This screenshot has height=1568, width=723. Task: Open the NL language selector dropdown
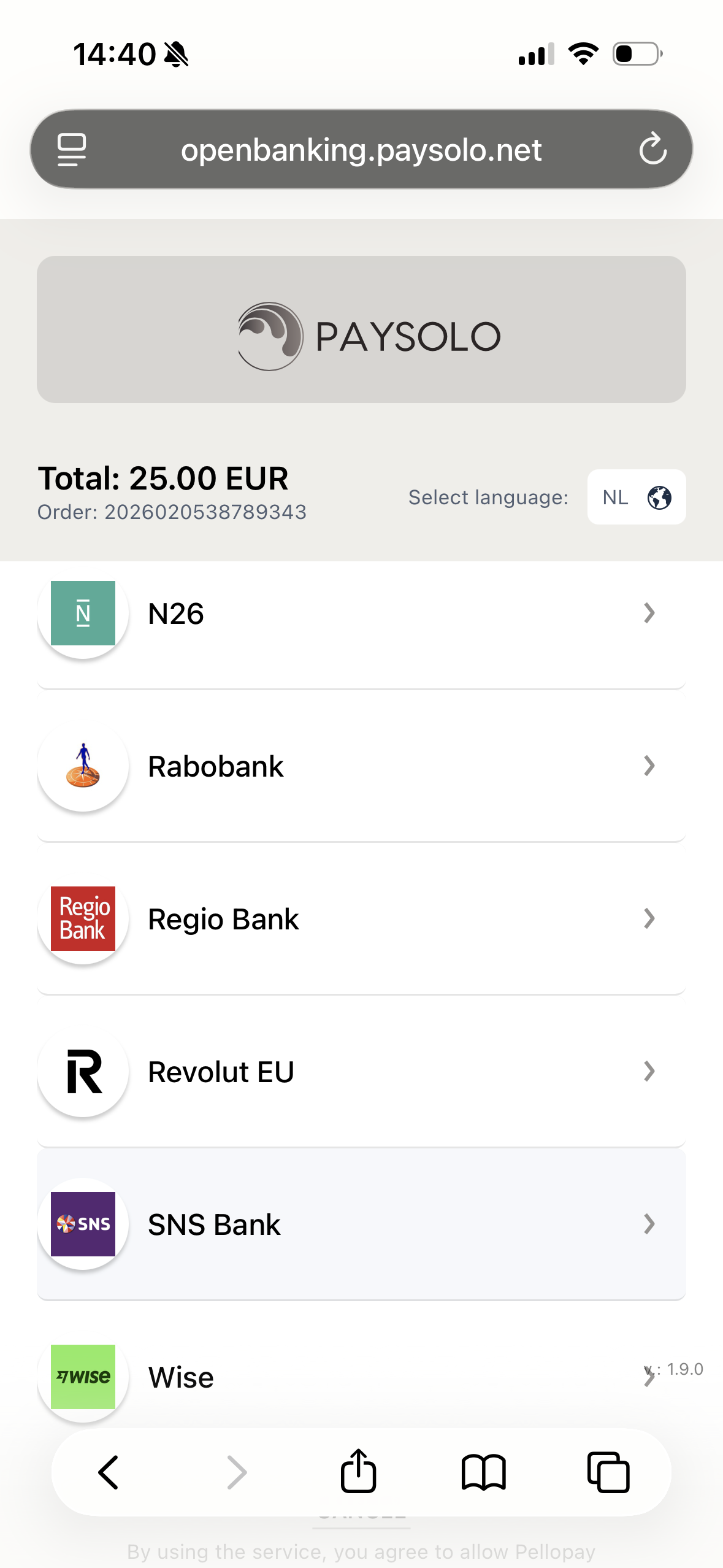coord(636,497)
